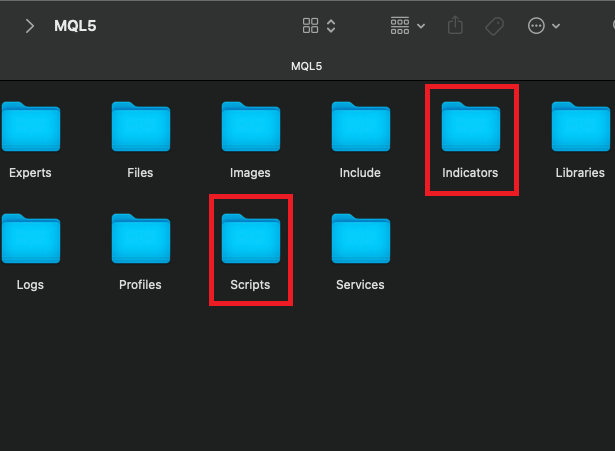Image resolution: width=615 pixels, height=451 pixels.
Task: Select the Services folder
Action: [x=360, y=239]
